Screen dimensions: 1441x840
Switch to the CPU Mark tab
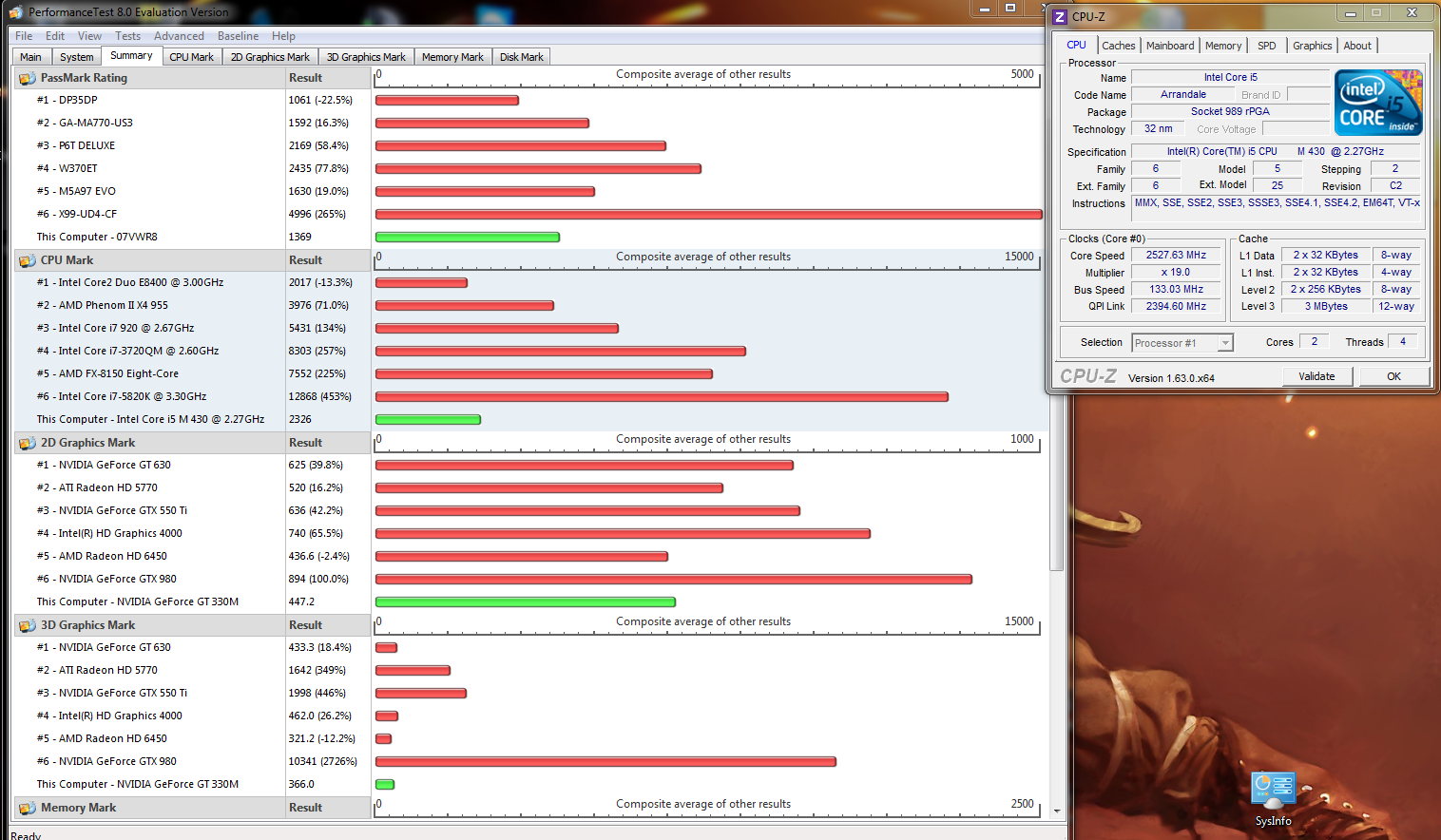click(x=192, y=57)
